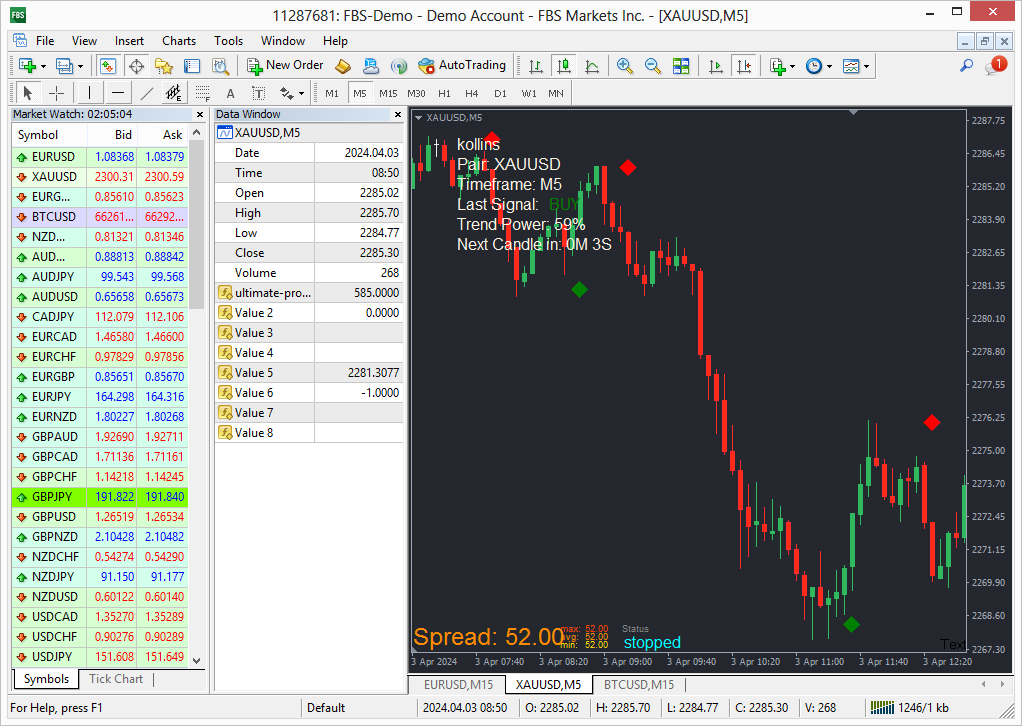Open the Strategy Tester icon
This screenshot has height=726, width=1022.
(220, 66)
